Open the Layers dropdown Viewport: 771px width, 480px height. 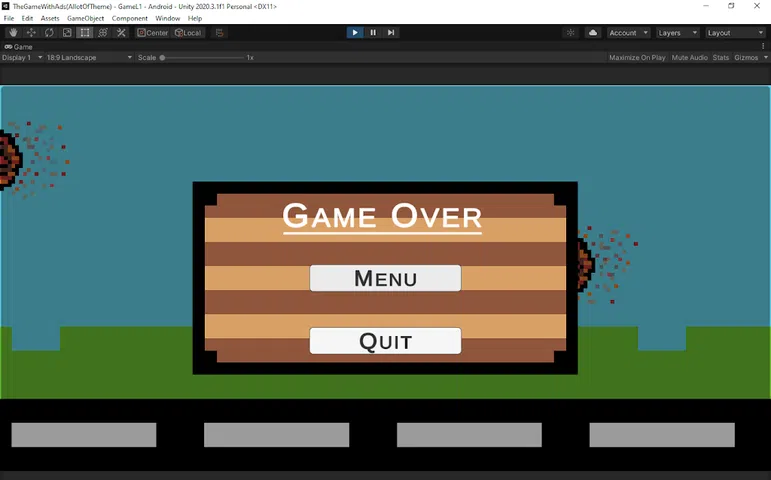pos(677,33)
